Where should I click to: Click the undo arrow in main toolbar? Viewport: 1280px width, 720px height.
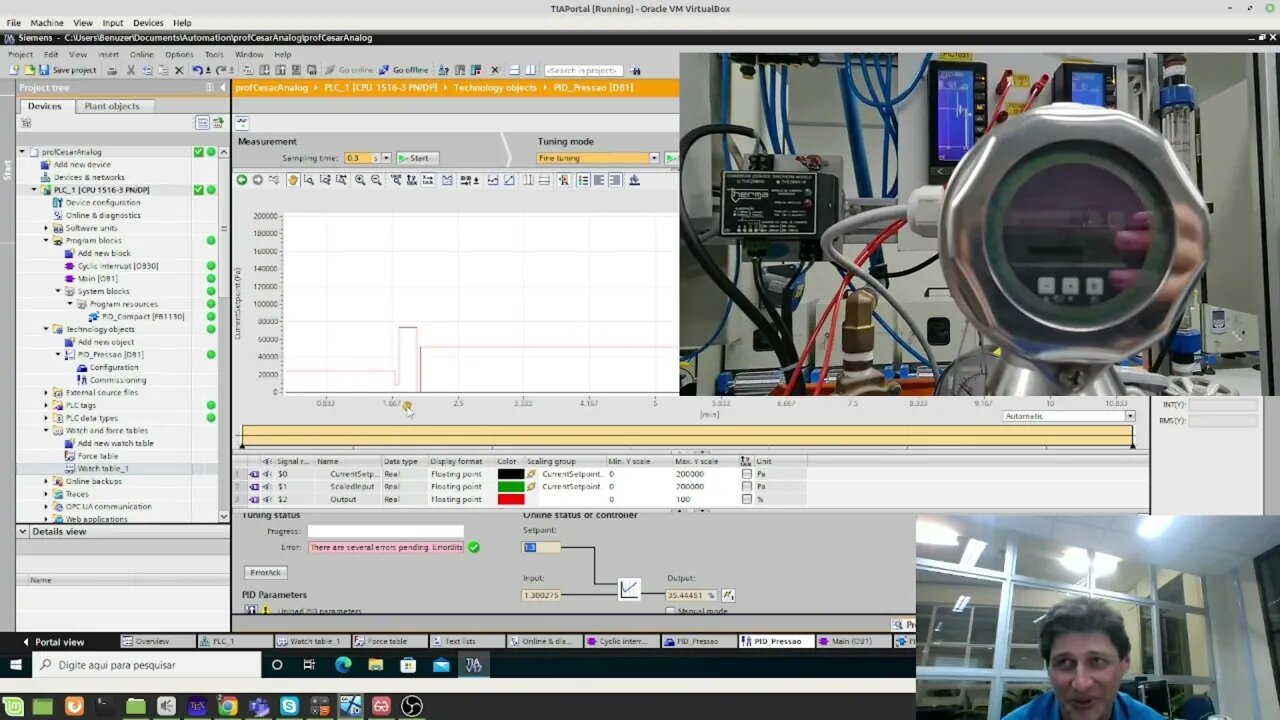[197, 70]
